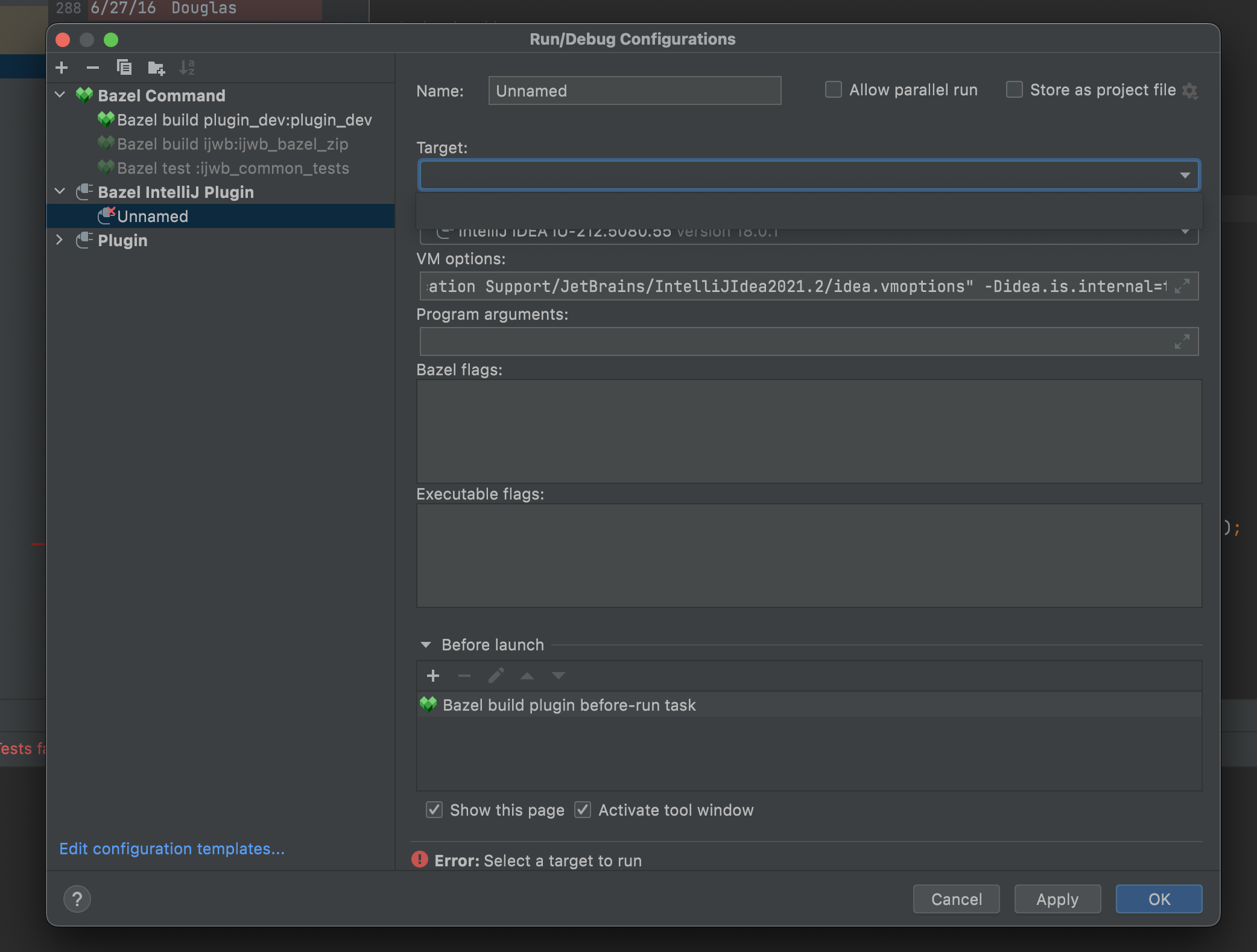Click the Apply button

click(x=1057, y=899)
